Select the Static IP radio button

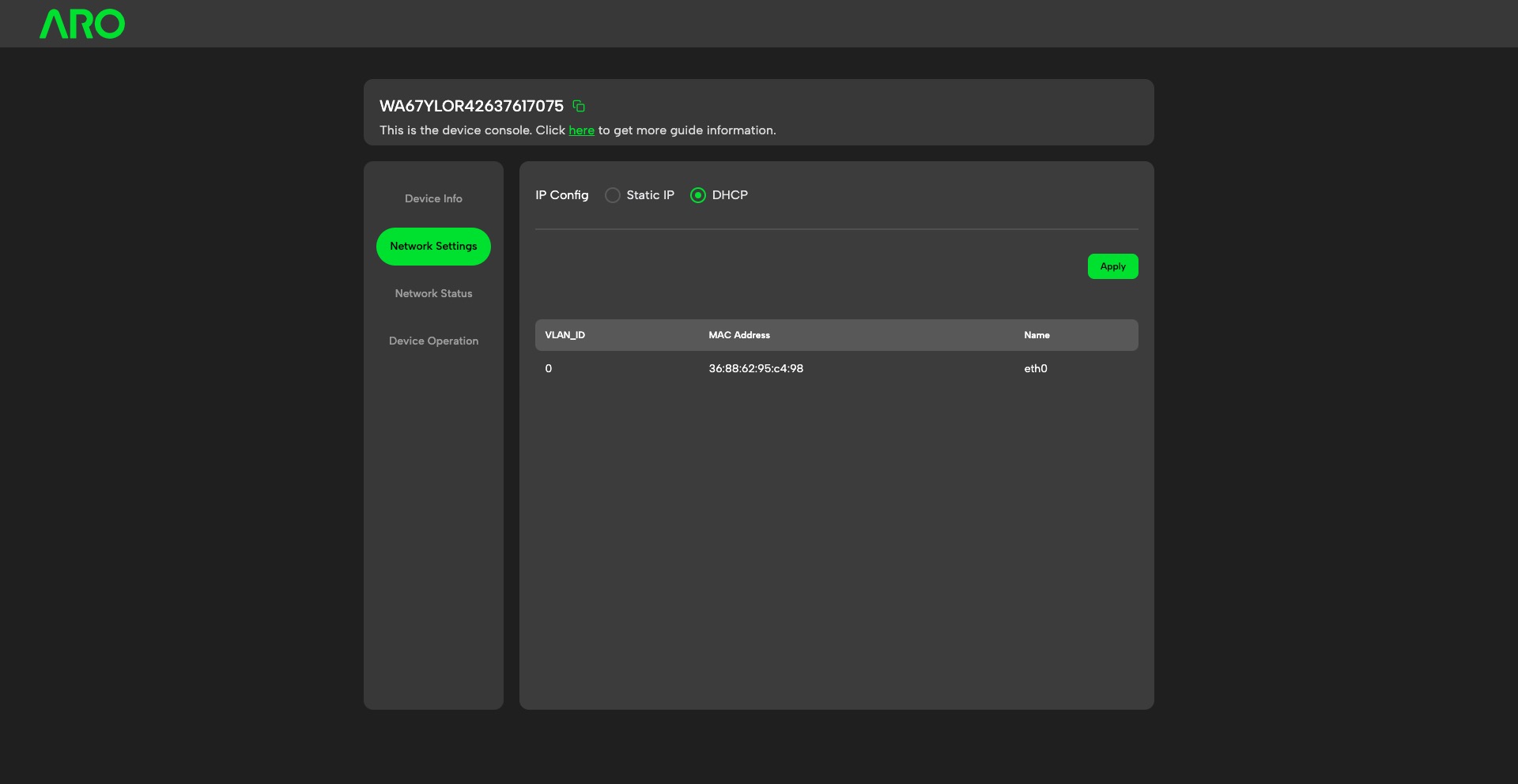[613, 195]
